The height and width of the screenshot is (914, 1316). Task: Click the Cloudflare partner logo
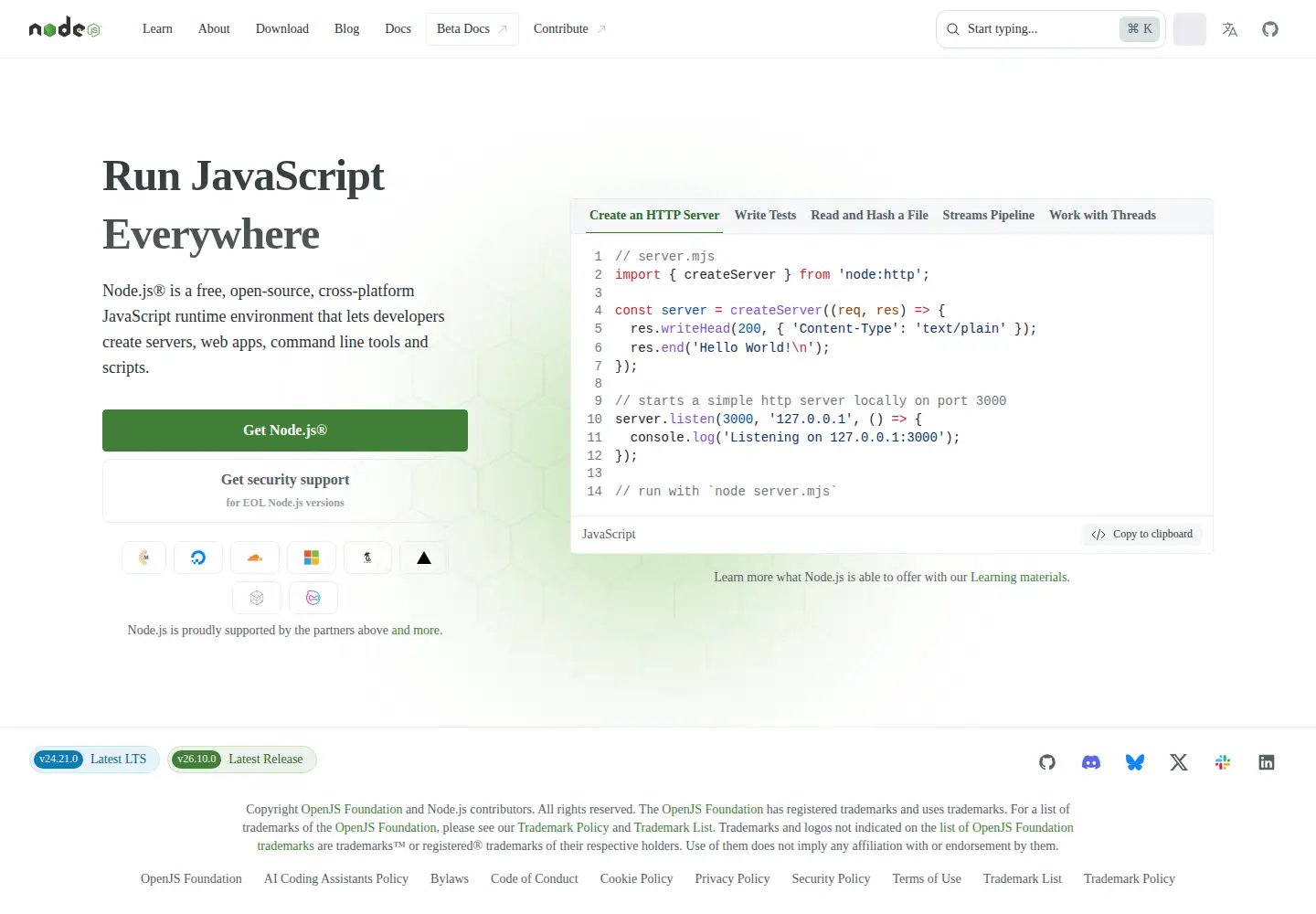pos(255,558)
